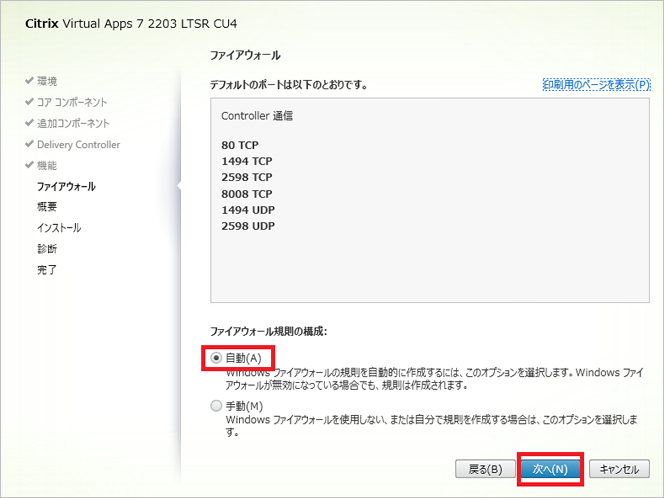This screenshot has width=664, height=498.
Task: Click the checkmark icon beside 環境
Action: click(29, 80)
